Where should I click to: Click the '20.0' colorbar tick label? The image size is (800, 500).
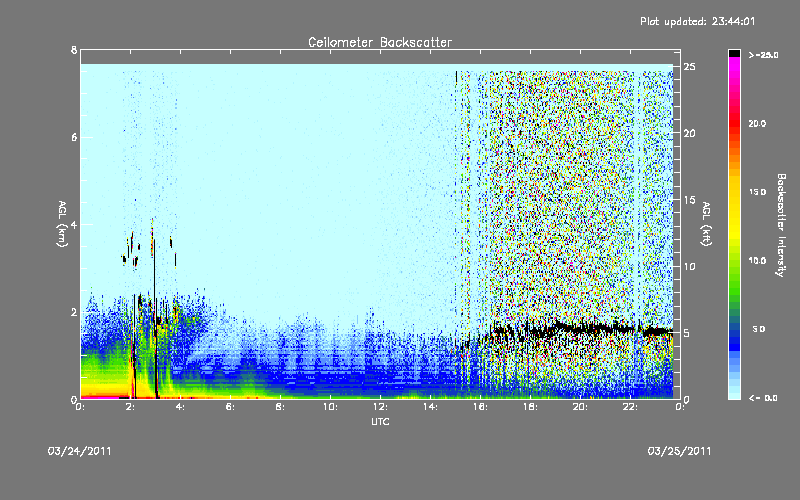pyautogui.click(x=757, y=123)
